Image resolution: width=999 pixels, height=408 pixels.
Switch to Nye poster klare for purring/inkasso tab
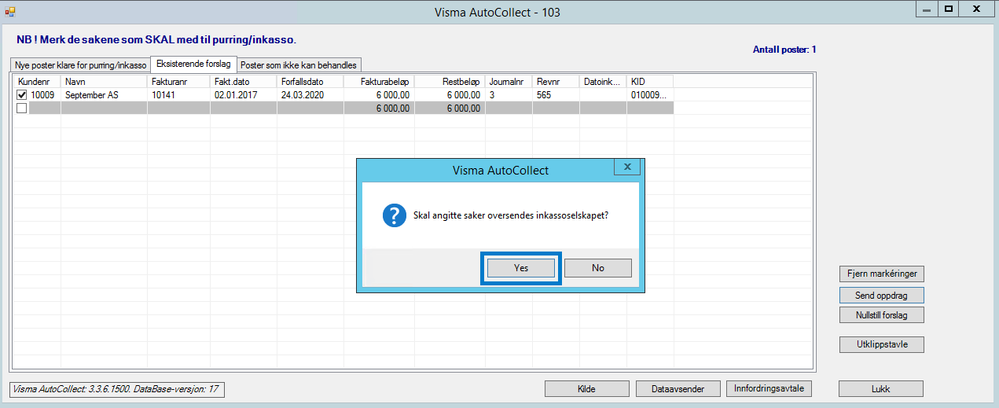pos(80,65)
